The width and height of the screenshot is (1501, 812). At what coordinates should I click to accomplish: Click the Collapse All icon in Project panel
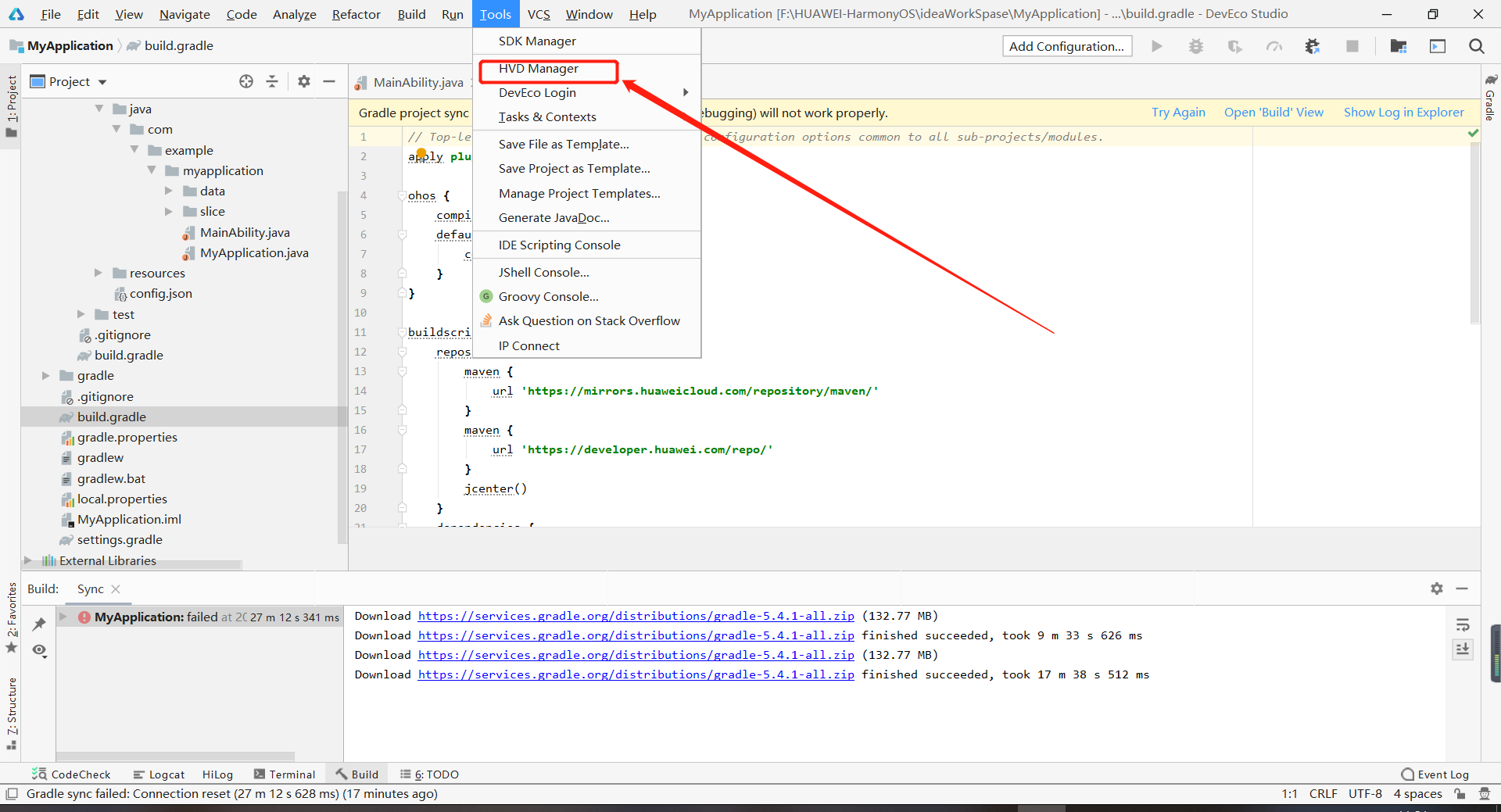click(x=272, y=81)
